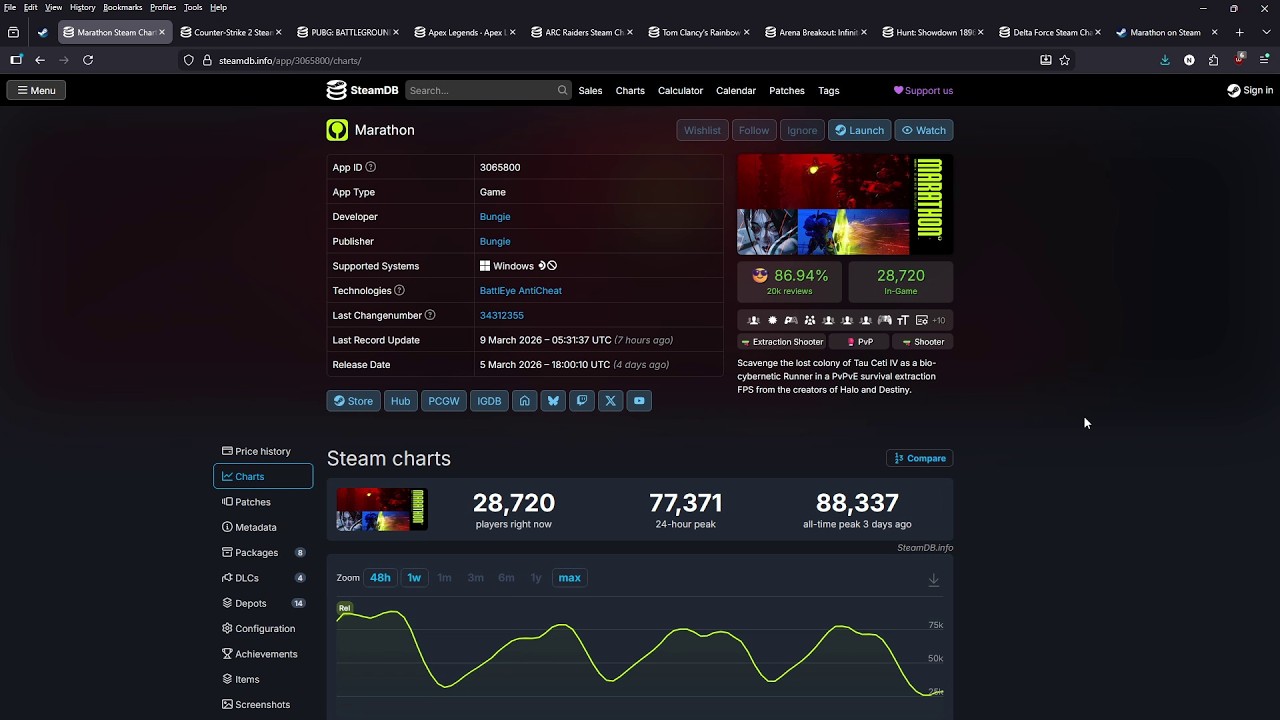Viewport: 1280px width, 720px height.
Task: Open the hamburger Menu button
Action: click(36, 90)
